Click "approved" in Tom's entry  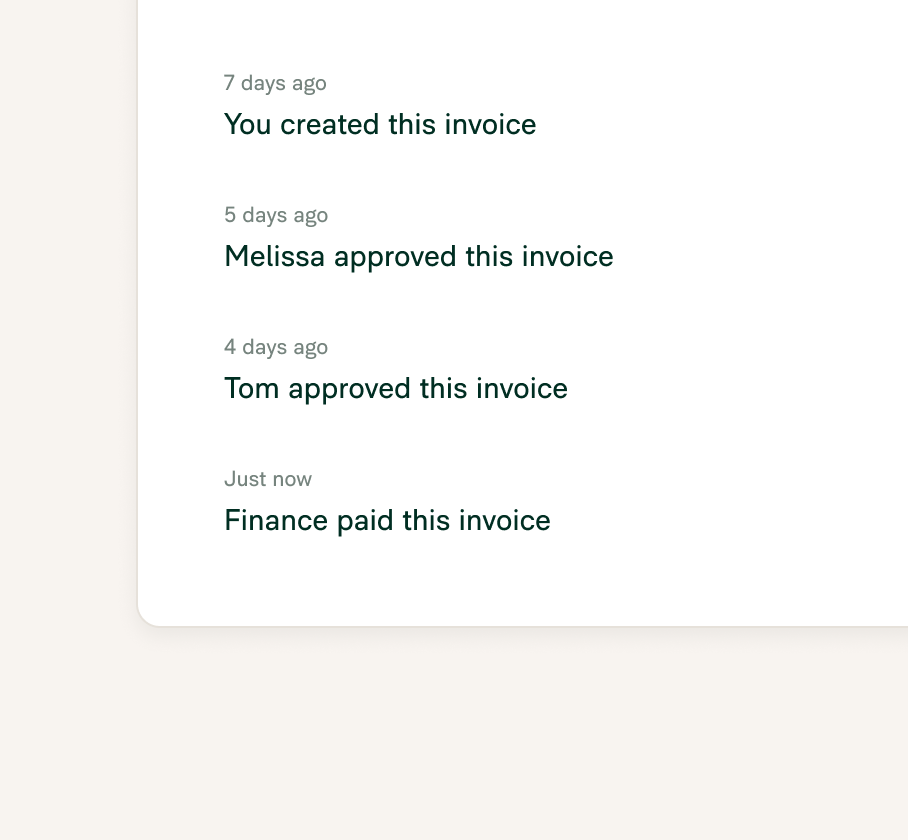(x=350, y=389)
